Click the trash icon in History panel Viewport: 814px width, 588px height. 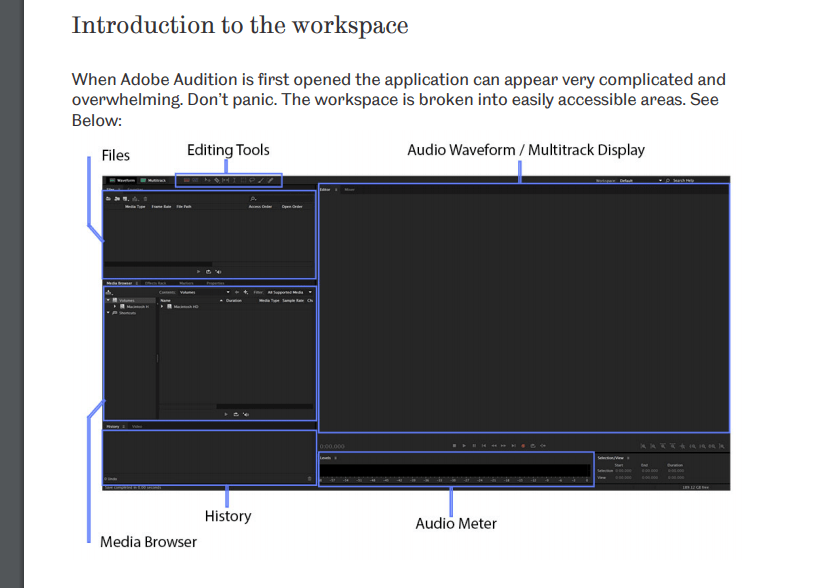point(309,479)
